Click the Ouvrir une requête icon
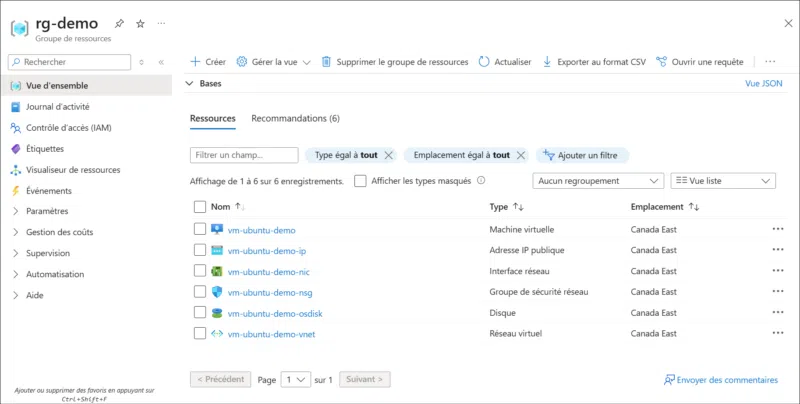Image resolution: width=800 pixels, height=404 pixels. click(661, 62)
